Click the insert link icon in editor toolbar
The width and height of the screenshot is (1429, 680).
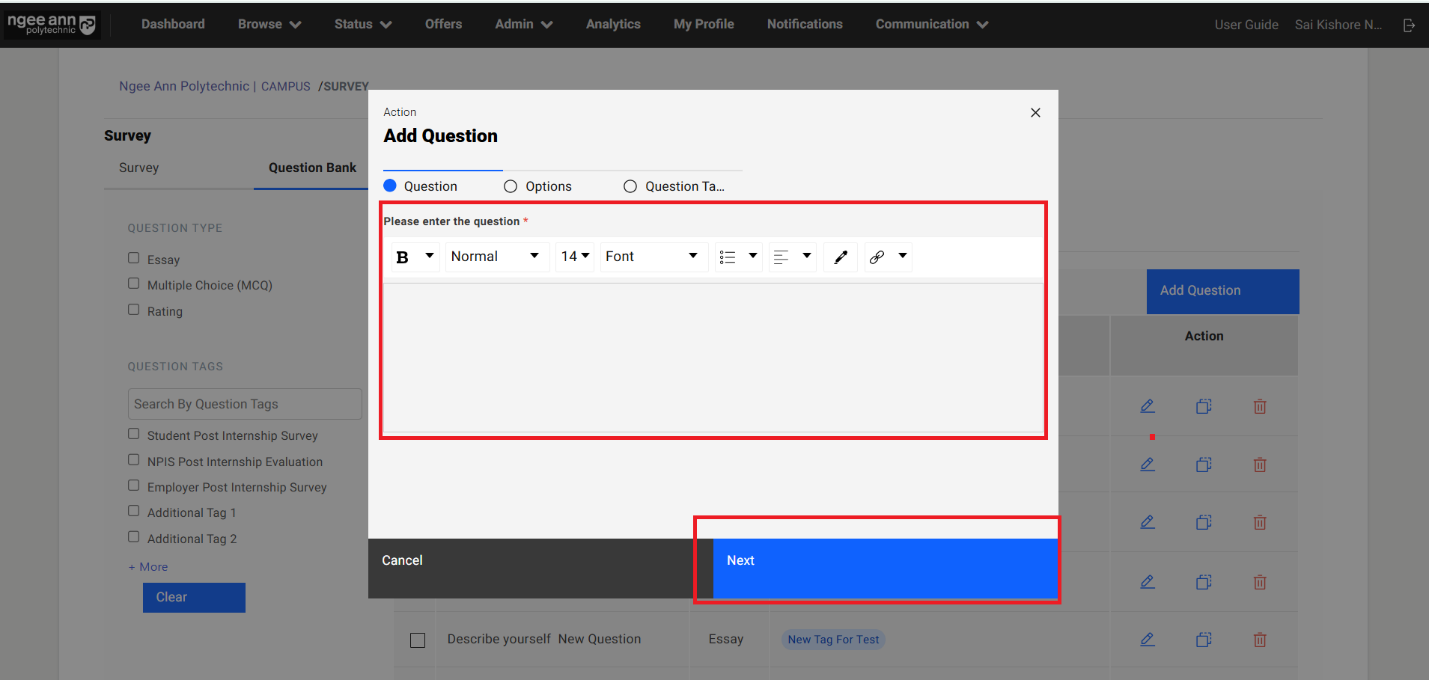[x=877, y=257]
